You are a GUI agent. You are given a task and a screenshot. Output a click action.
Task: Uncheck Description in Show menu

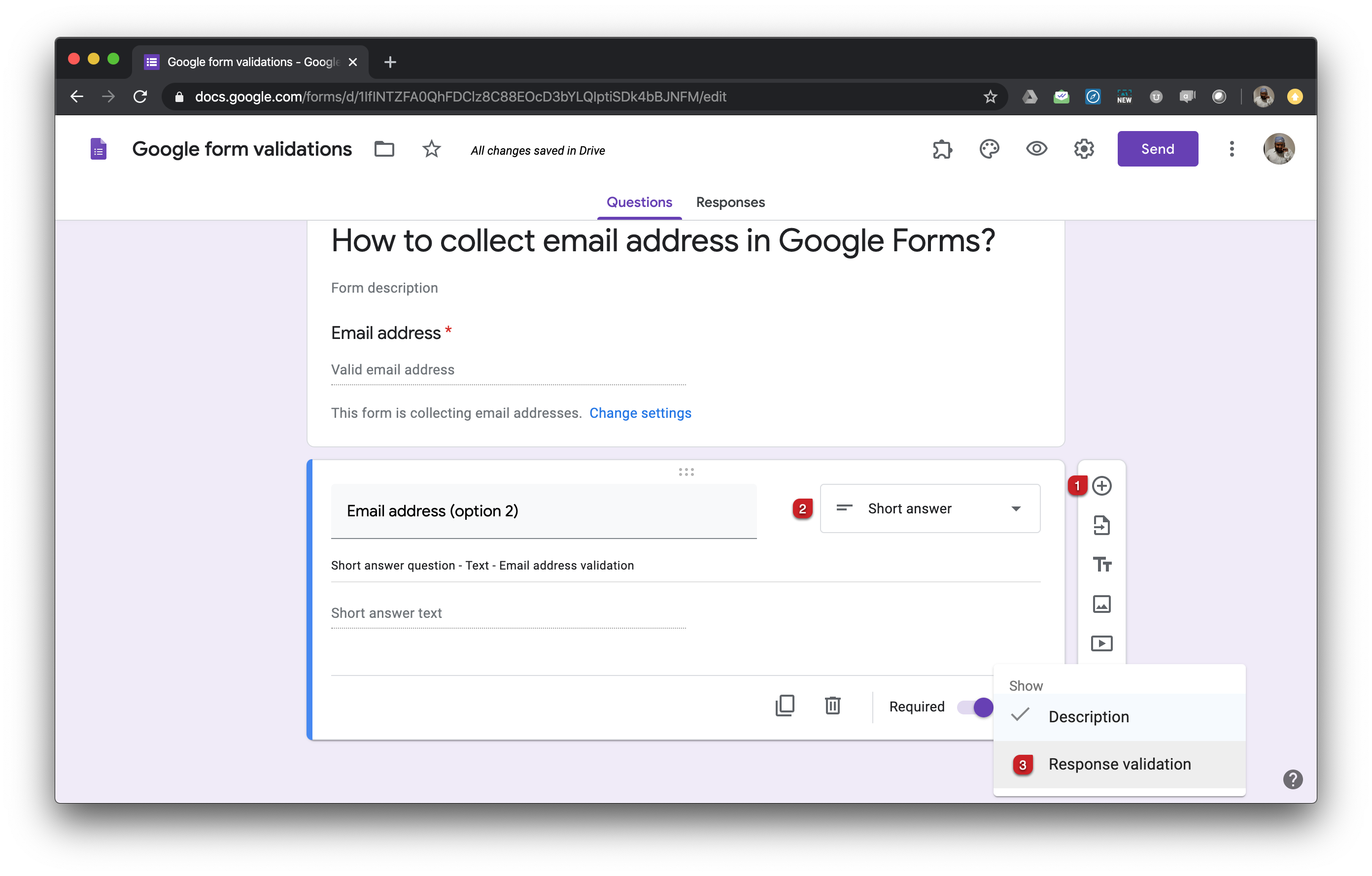[1119, 716]
